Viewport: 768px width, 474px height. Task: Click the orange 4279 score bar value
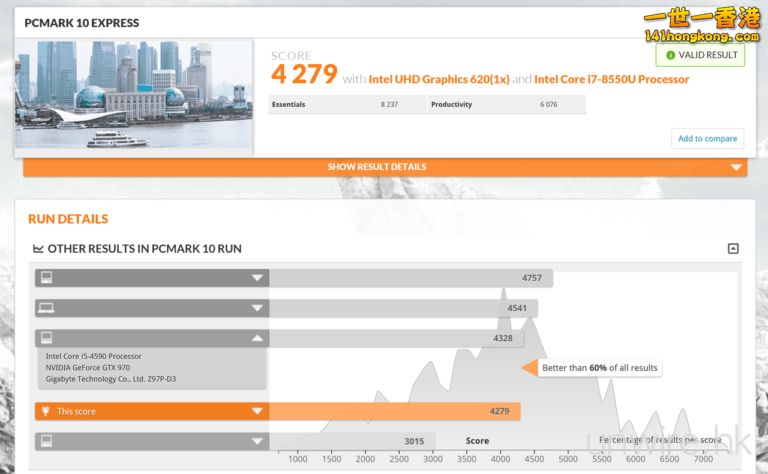499,411
